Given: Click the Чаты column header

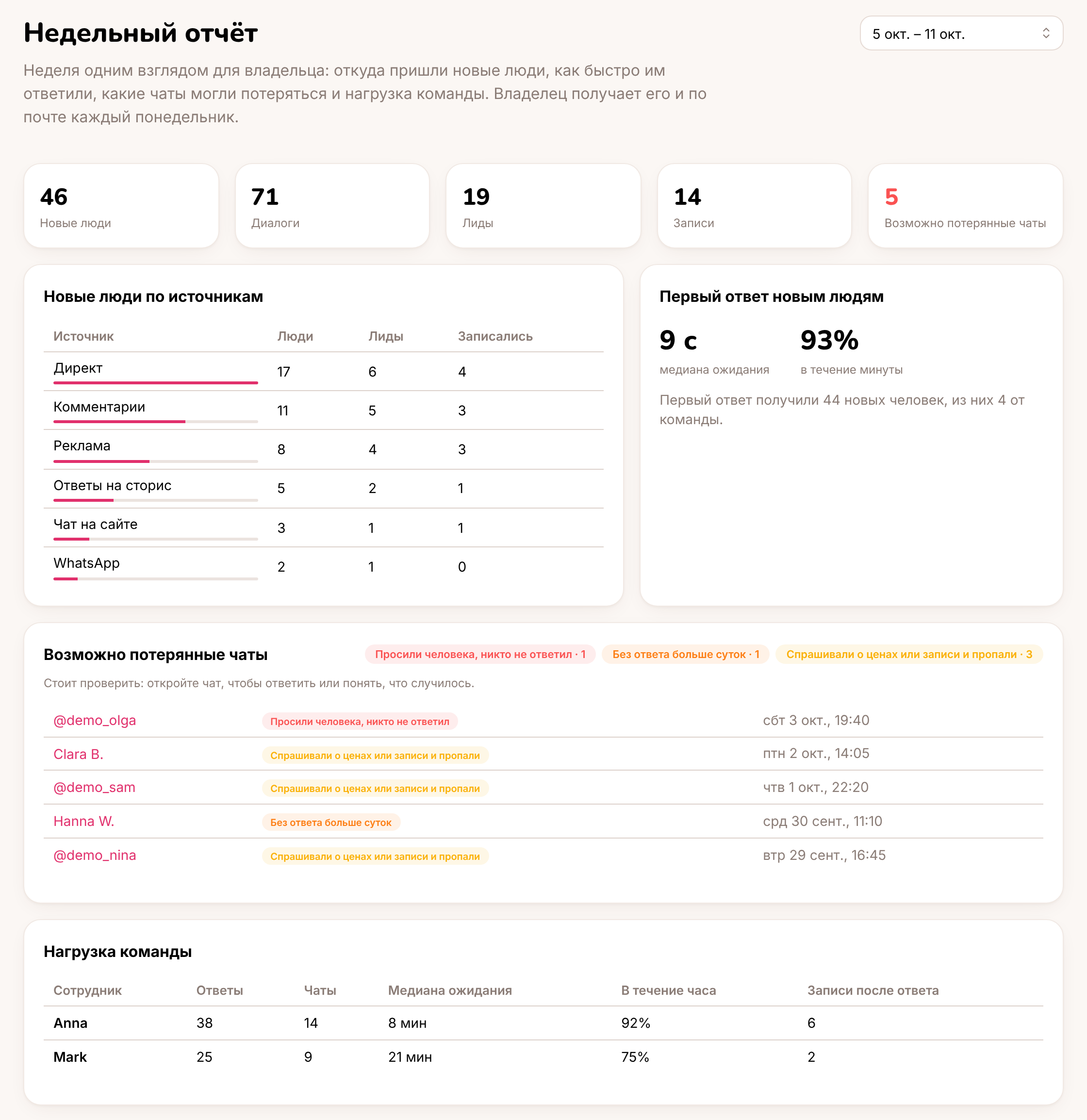Looking at the screenshot, I should pyautogui.click(x=320, y=990).
